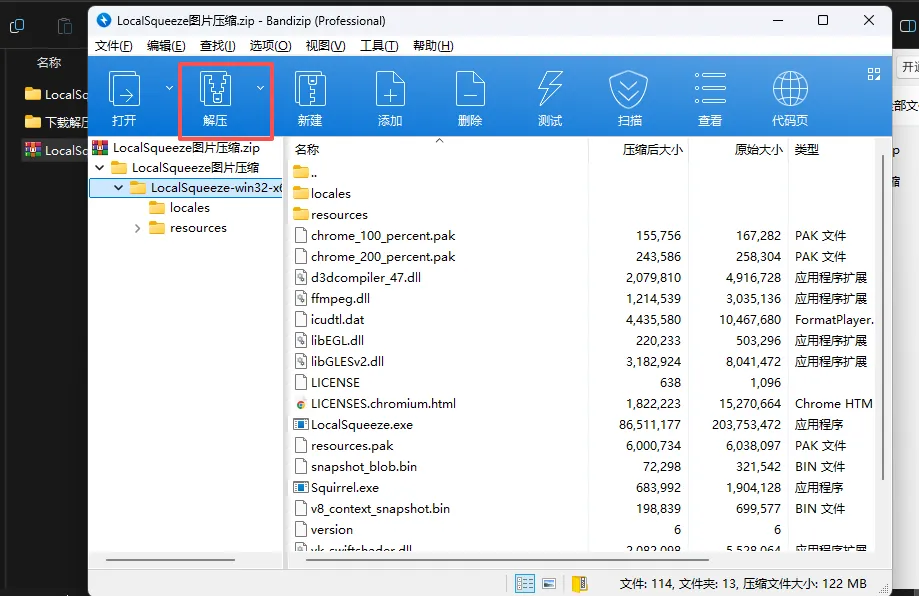
Task: Click the 查看 (View) list icon
Action: point(710,88)
